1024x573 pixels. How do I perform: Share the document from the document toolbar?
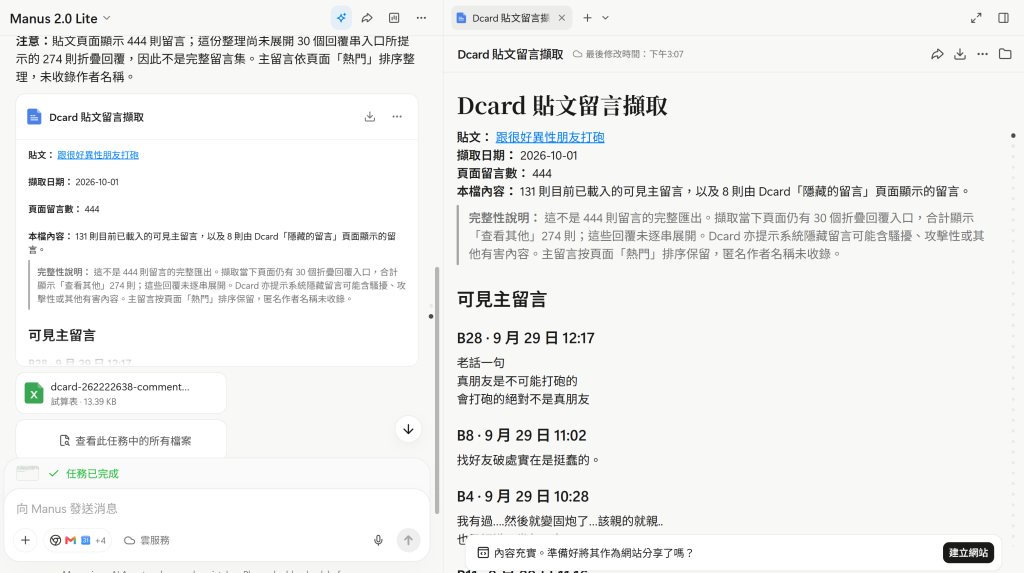point(937,54)
